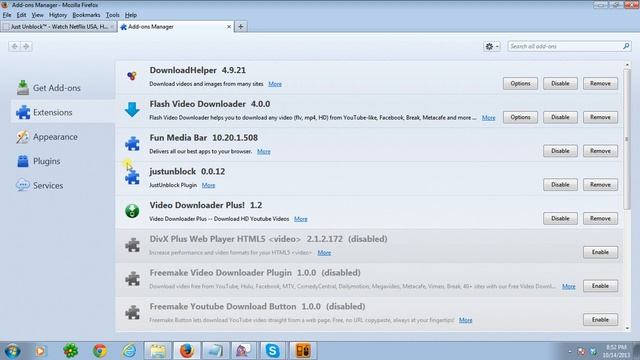Click the Freemake Youtube Download Button icon

tap(132, 313)
